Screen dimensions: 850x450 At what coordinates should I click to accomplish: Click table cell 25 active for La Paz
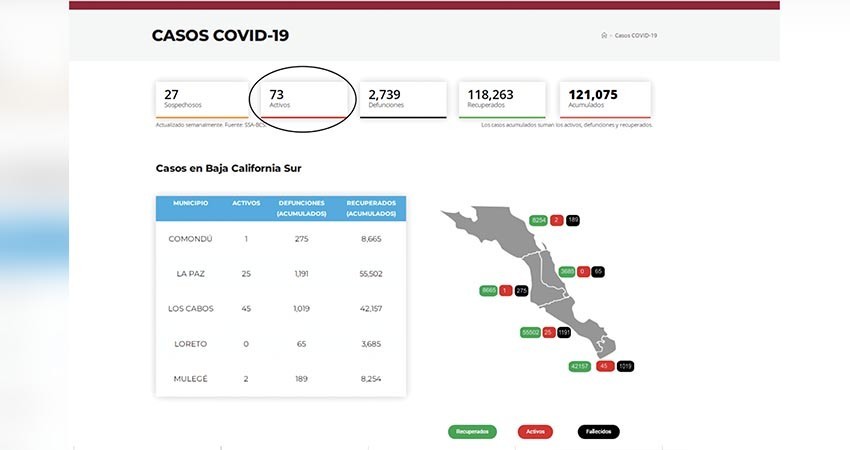(246, 274)
